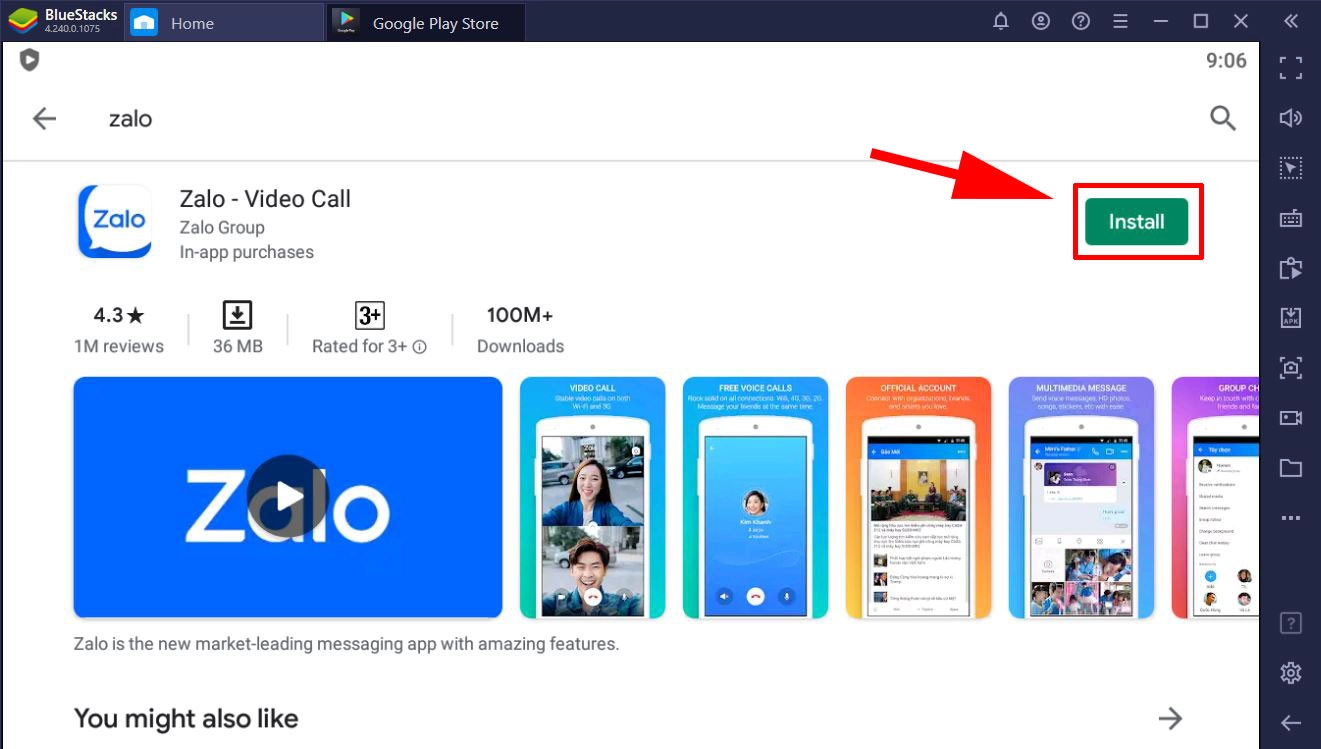Open the keyboard controls icon

(1291, 218)
